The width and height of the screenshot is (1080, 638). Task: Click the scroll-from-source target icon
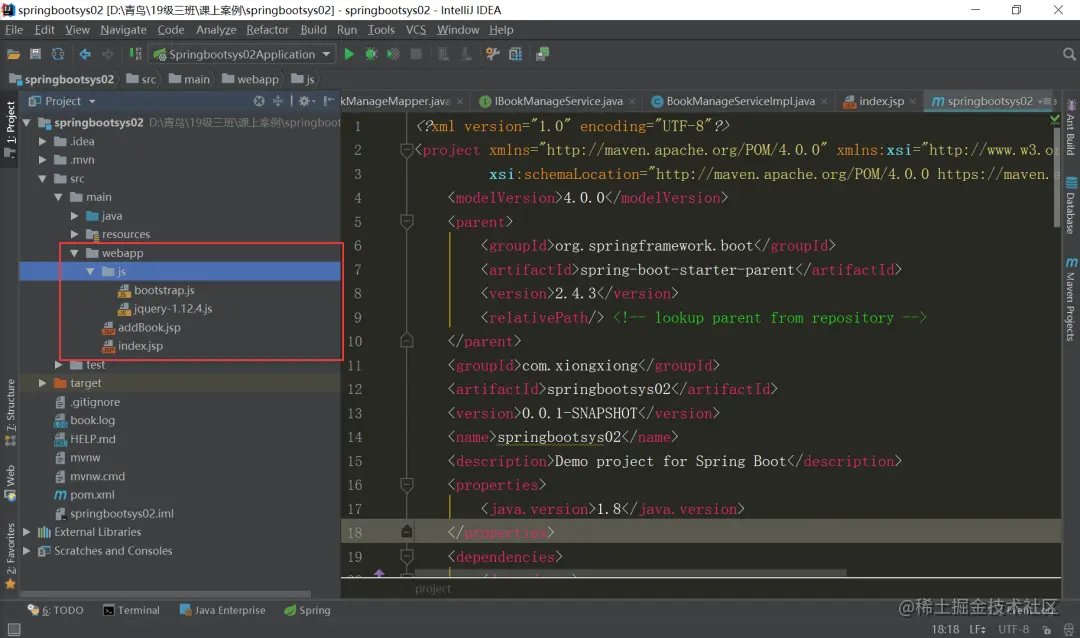pos(258,101)
